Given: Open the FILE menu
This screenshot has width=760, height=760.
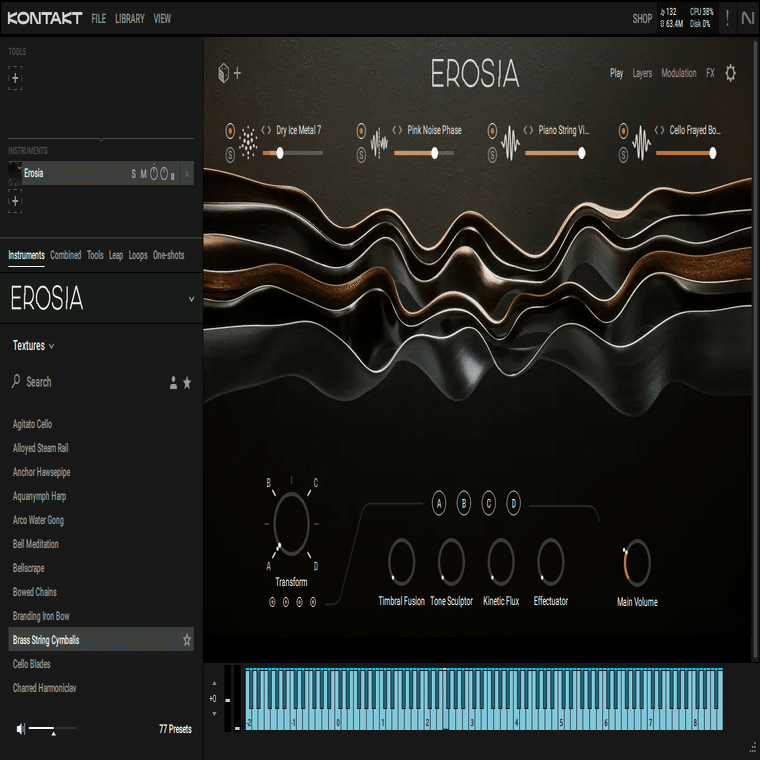Looking at the screenshot, I should click(x=98, y=18).
